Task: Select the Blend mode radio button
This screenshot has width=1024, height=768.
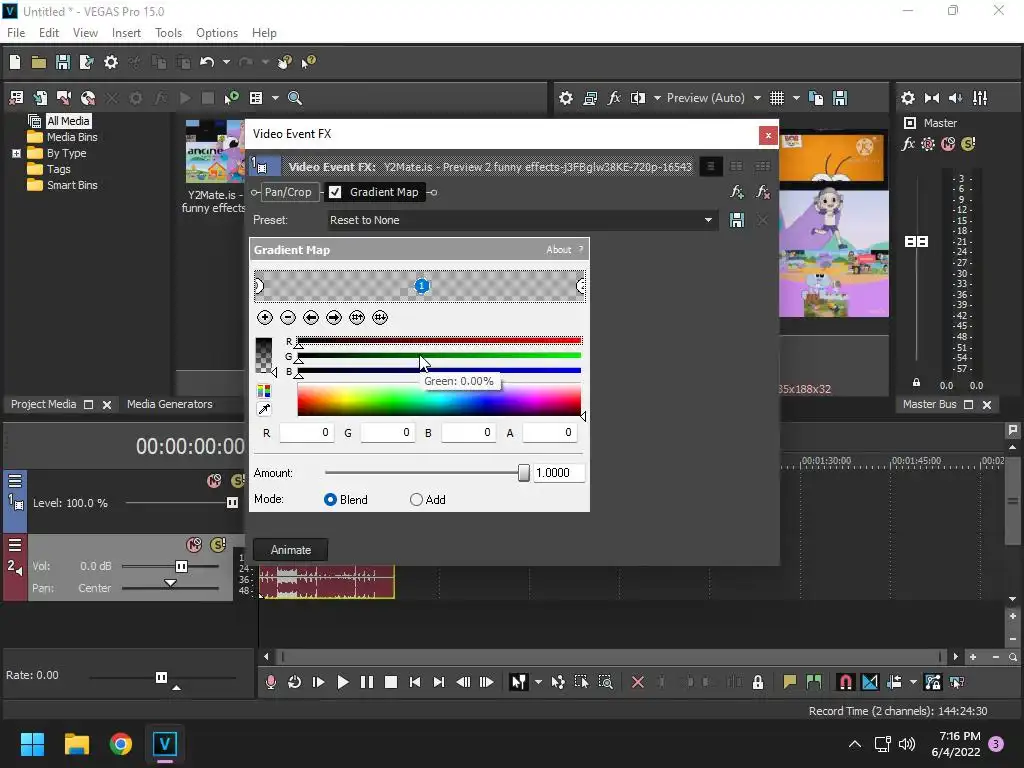Action: point(330,500)
